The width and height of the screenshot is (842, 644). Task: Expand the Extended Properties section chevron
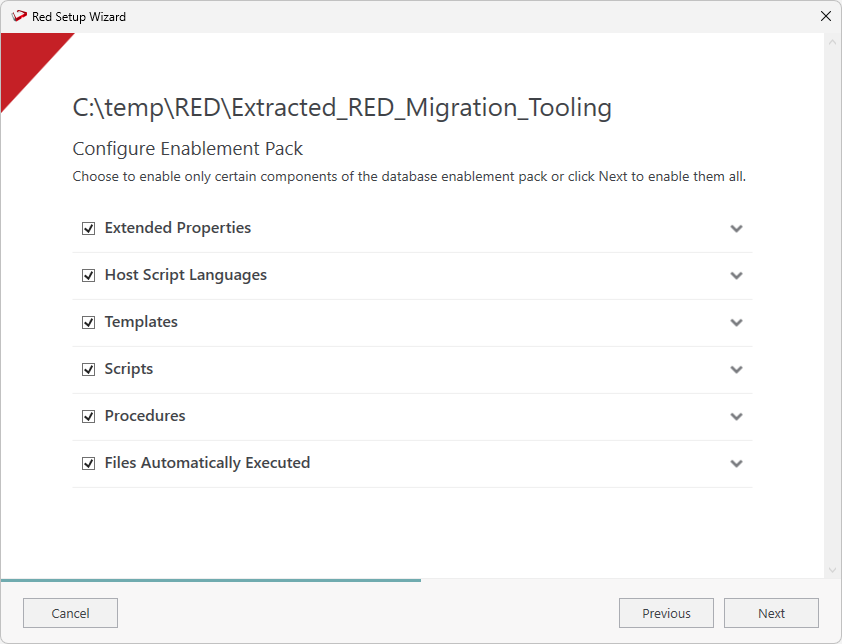(736, 229)
